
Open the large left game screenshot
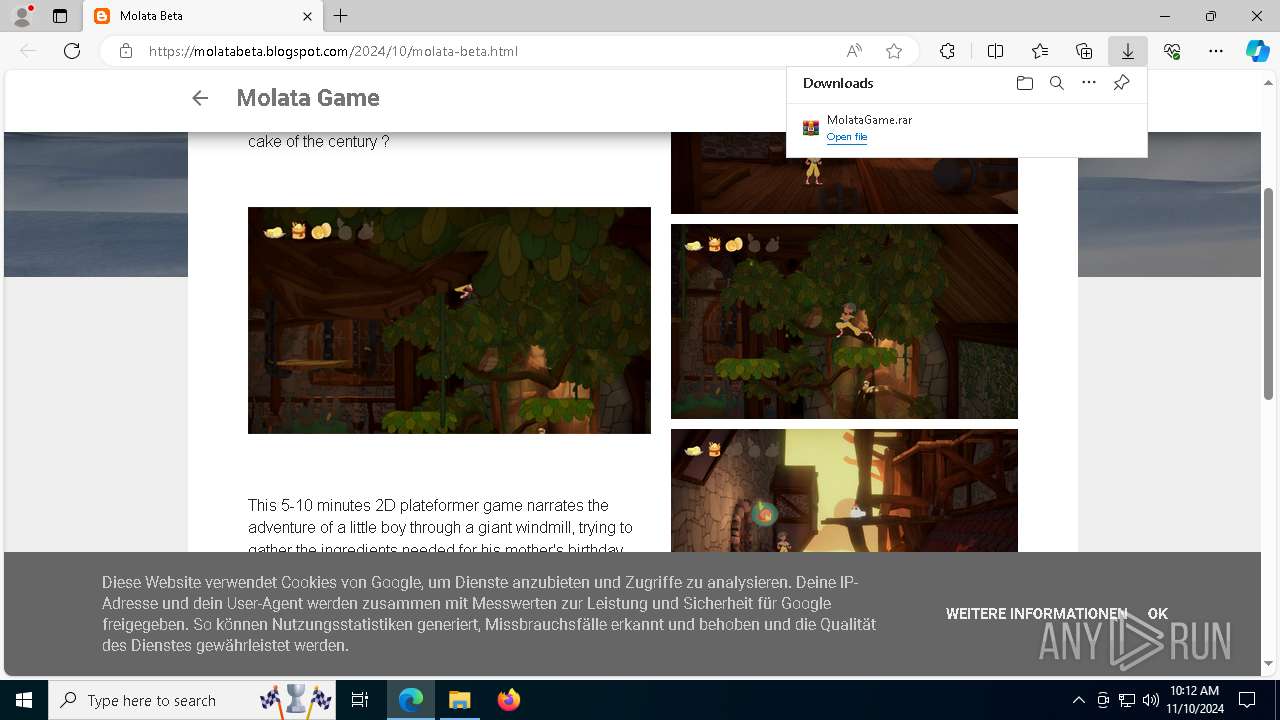click(449, 320)
